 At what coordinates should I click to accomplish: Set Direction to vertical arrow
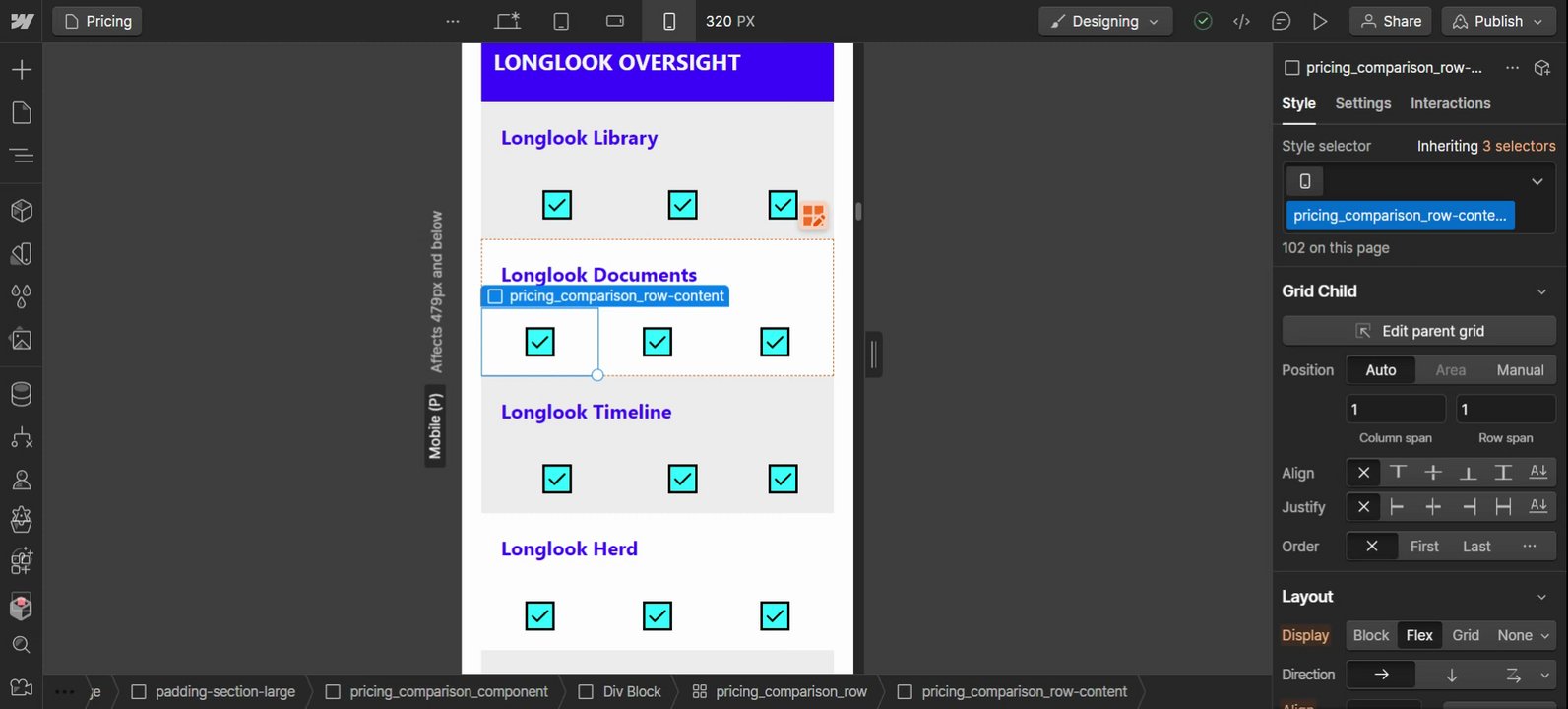1451,675
